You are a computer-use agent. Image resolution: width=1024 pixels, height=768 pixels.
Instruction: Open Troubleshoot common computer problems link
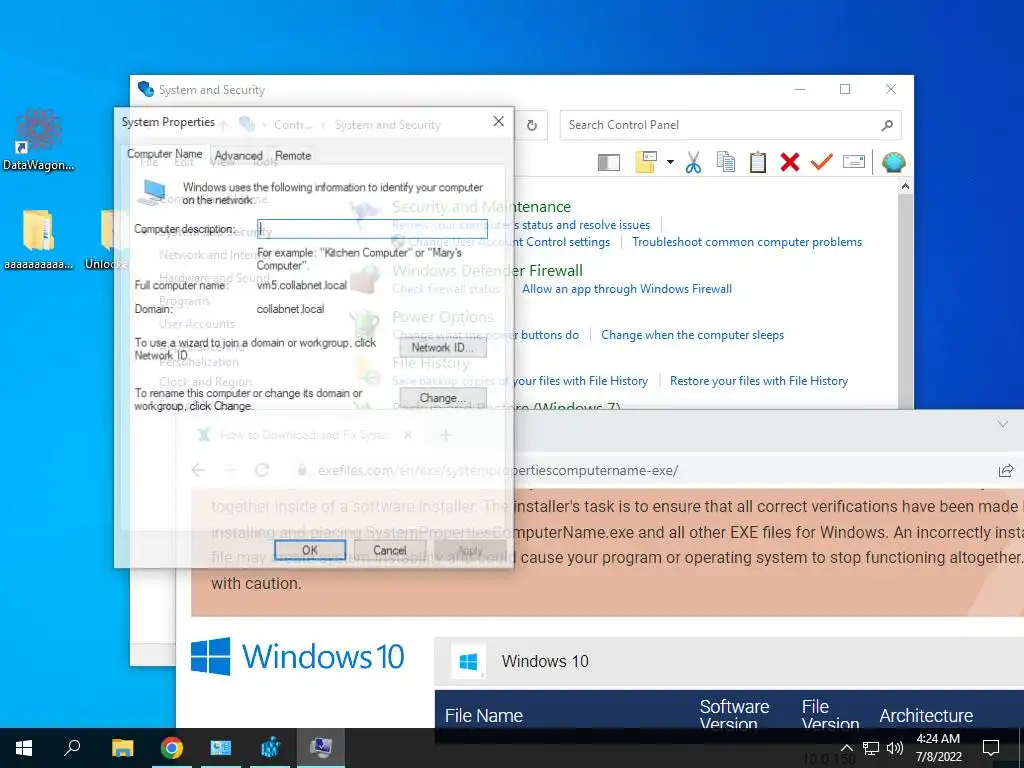[746, 242]
